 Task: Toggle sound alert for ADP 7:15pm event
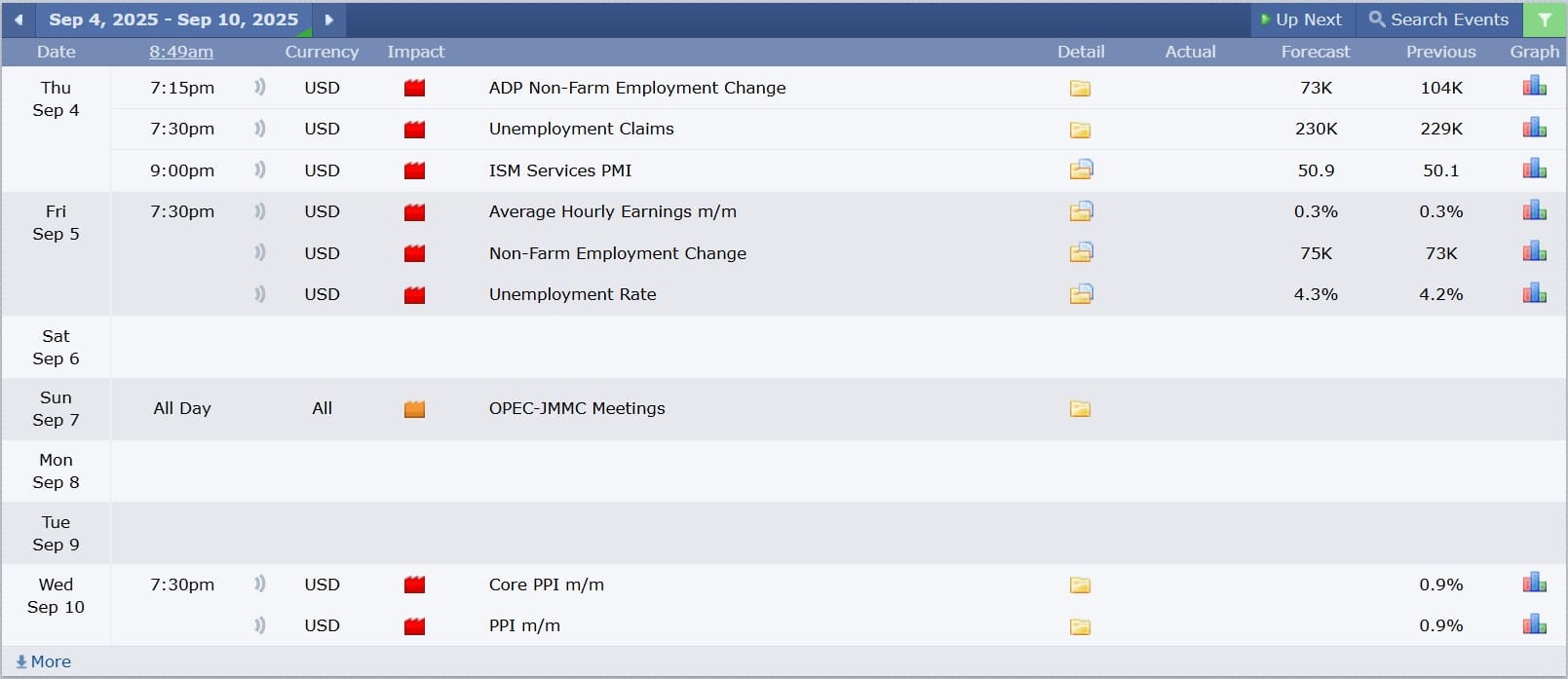[x=259, y=88]
